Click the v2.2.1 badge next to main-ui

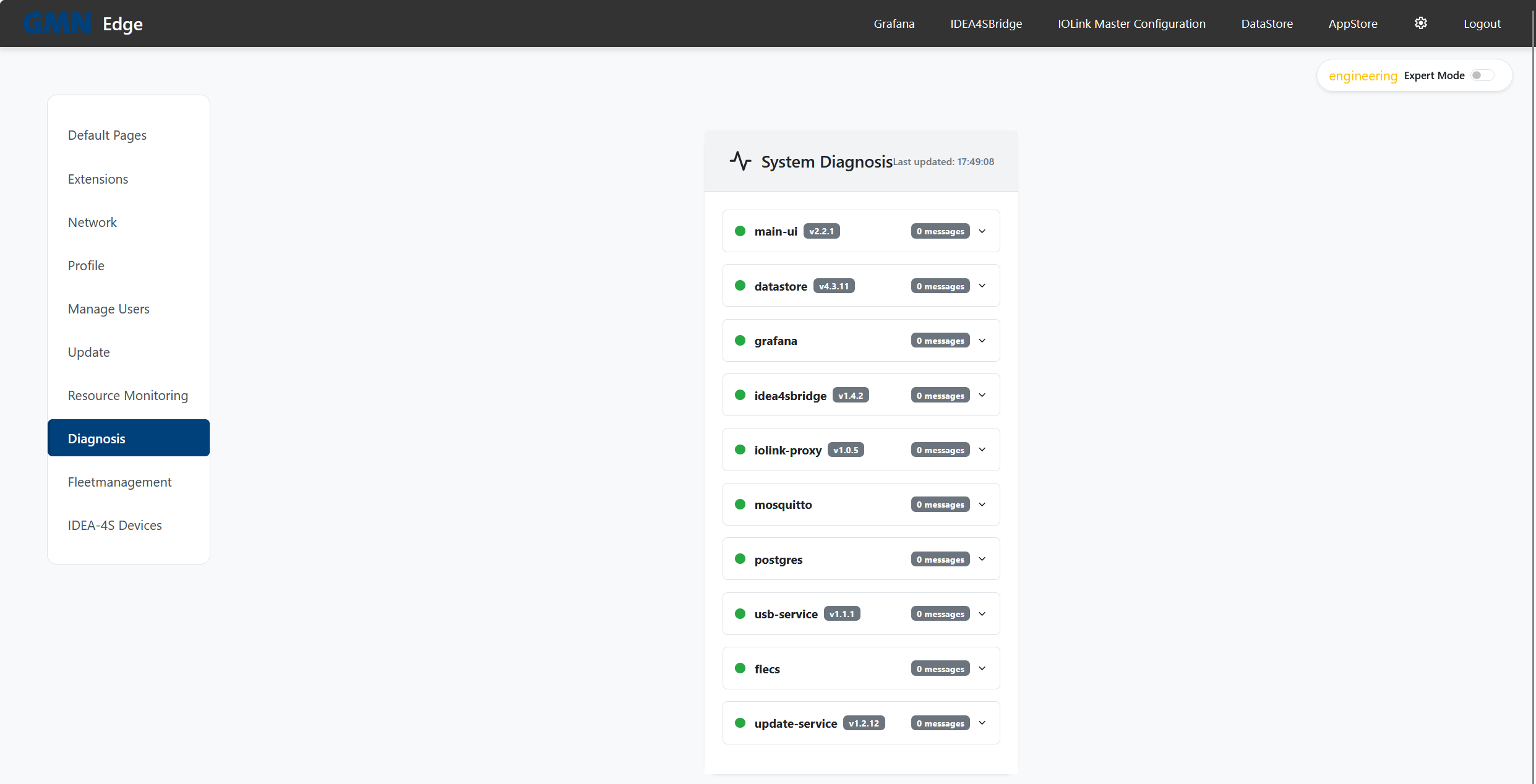pos(822,231)
